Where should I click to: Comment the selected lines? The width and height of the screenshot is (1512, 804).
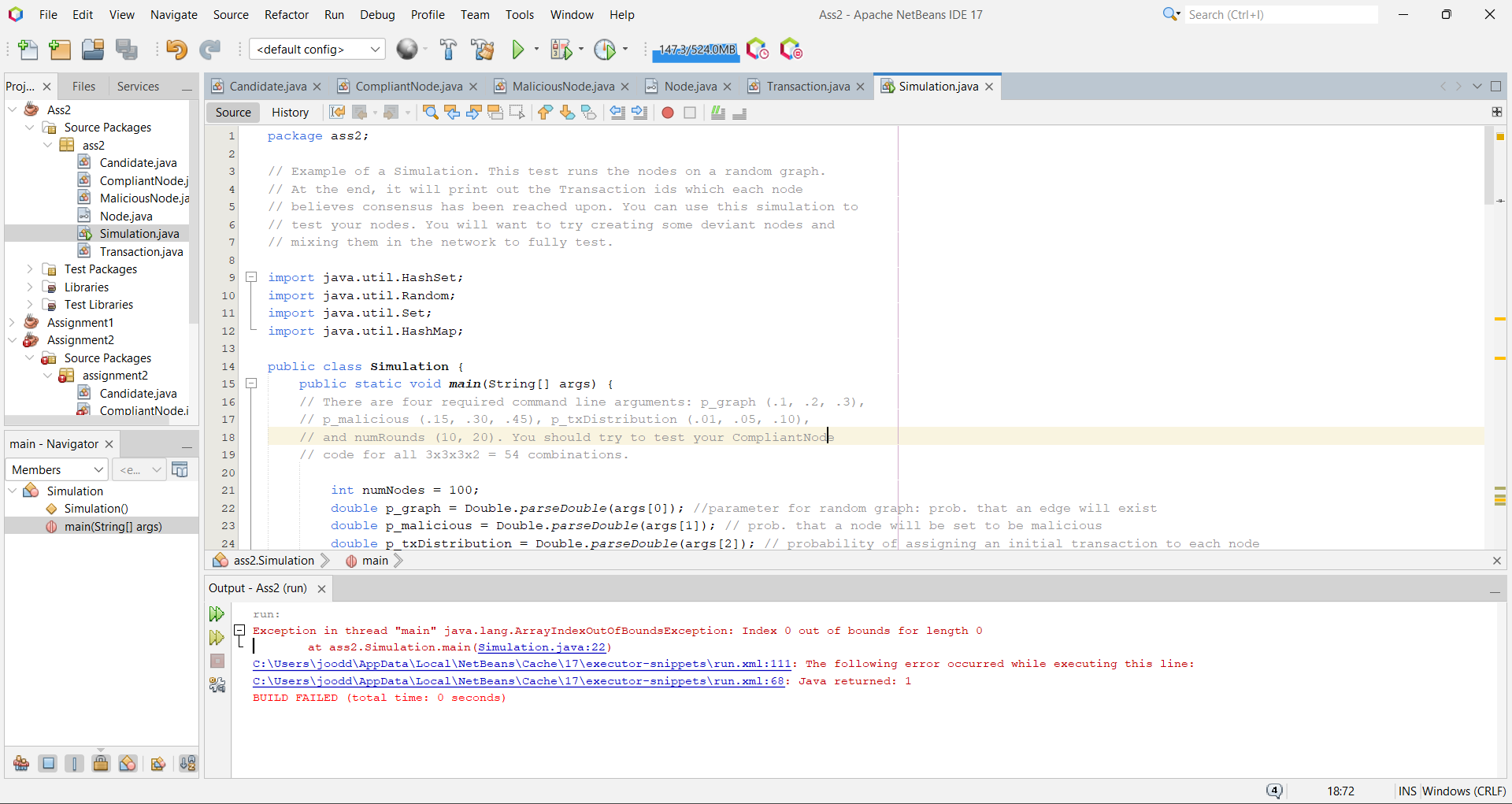pyautogui.click(x=717, y=113)
